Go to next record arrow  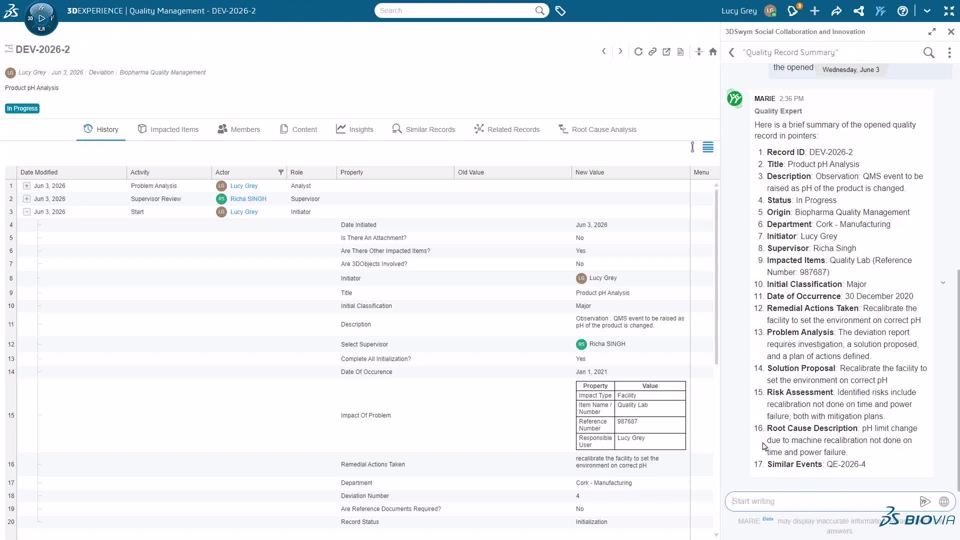click(620, 51)
